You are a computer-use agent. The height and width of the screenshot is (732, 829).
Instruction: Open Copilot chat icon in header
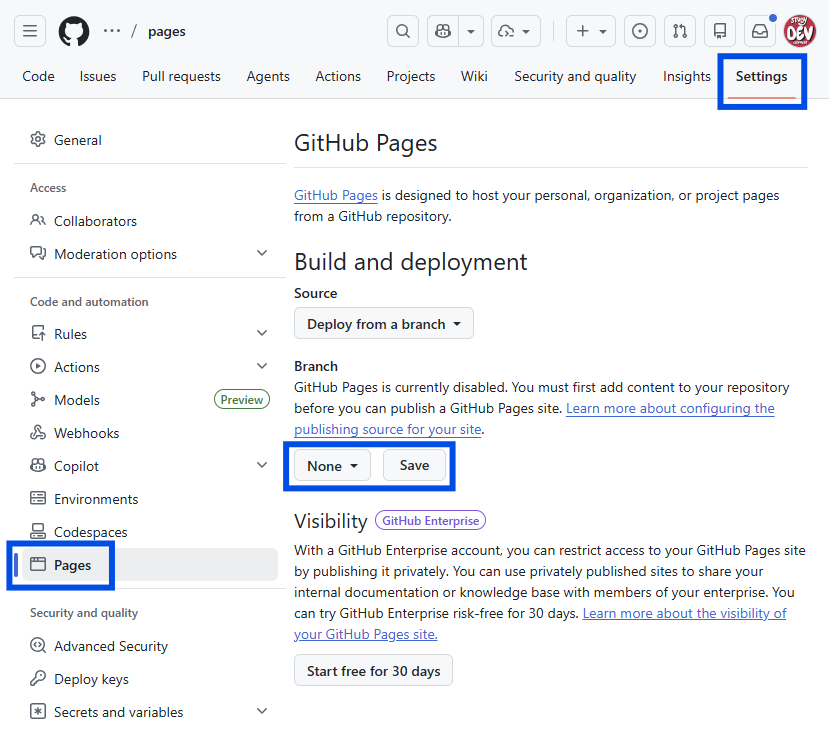(x=443, y=31)
